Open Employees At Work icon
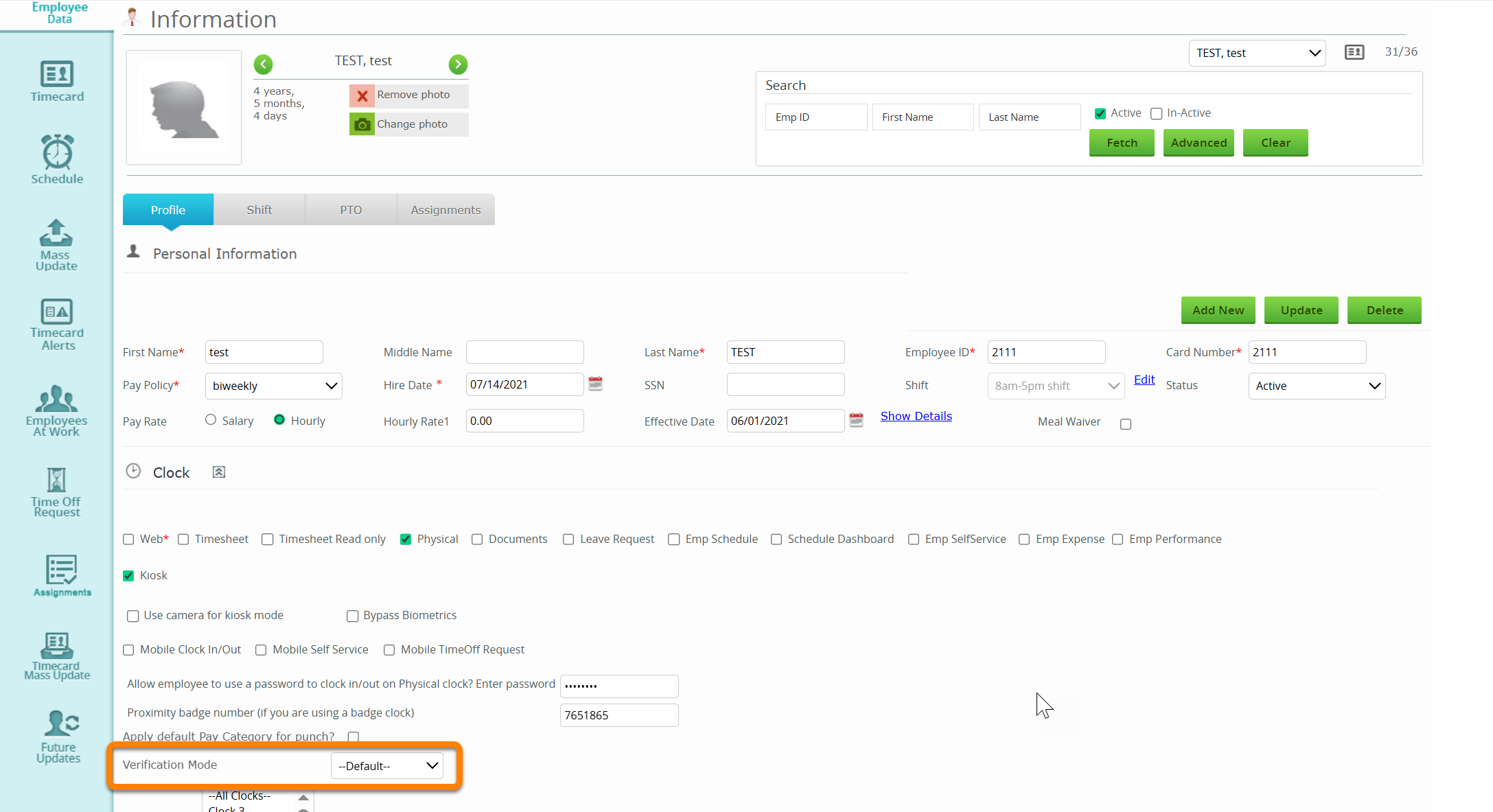 click(x=56, y=399)
